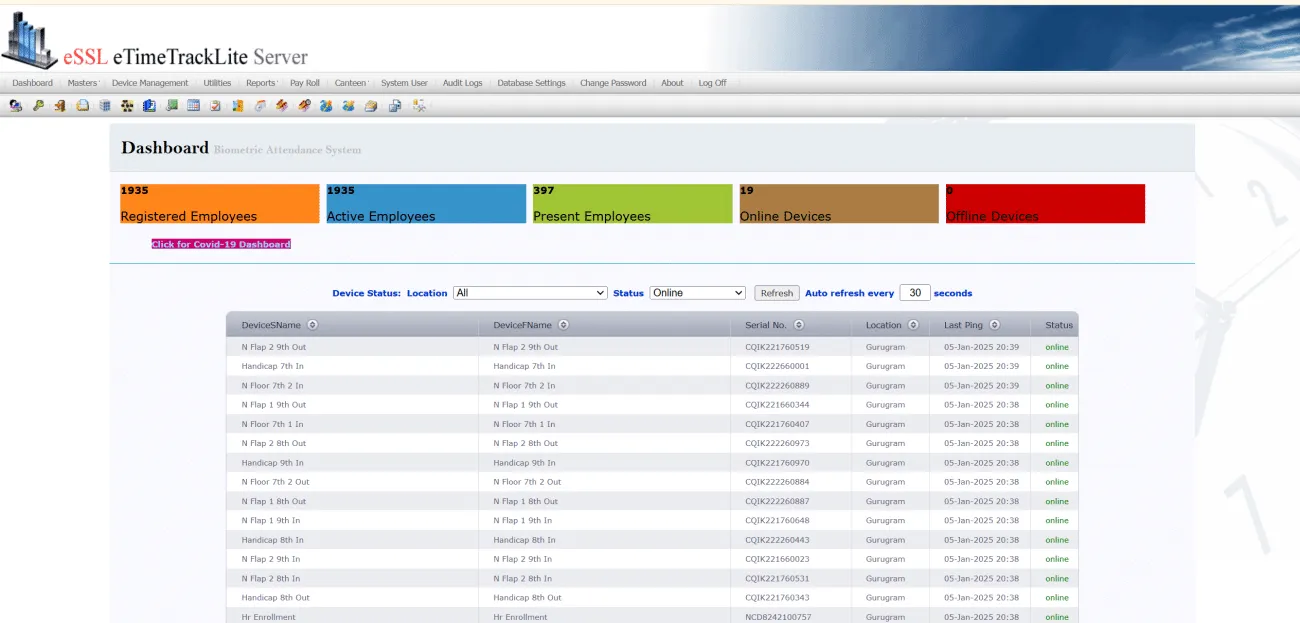1300x623 pixels.
Task: Click the organization chart toolbar icon
Action: pos(127,105)
